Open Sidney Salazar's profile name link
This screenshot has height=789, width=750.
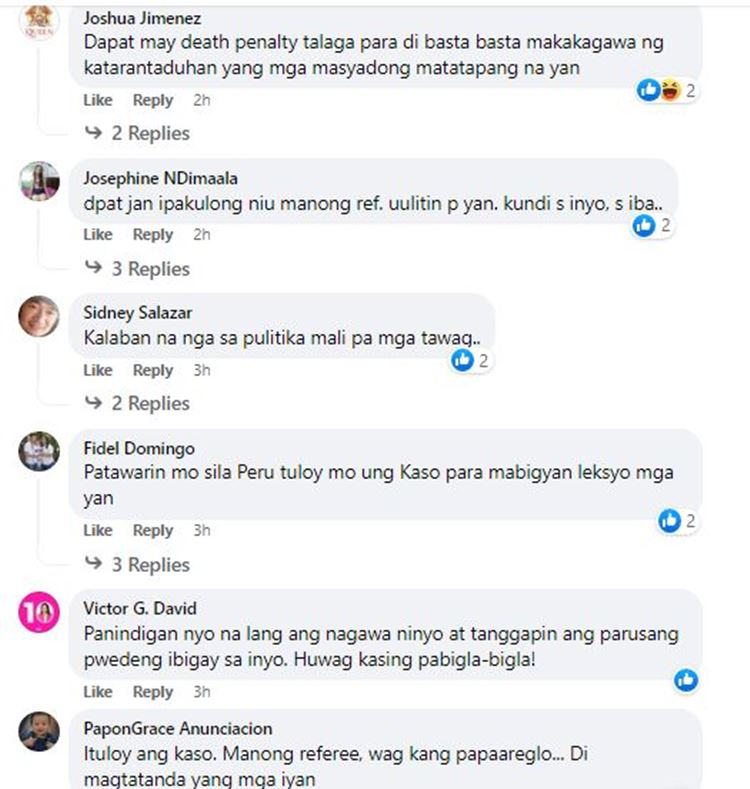(x=137, y=312)
